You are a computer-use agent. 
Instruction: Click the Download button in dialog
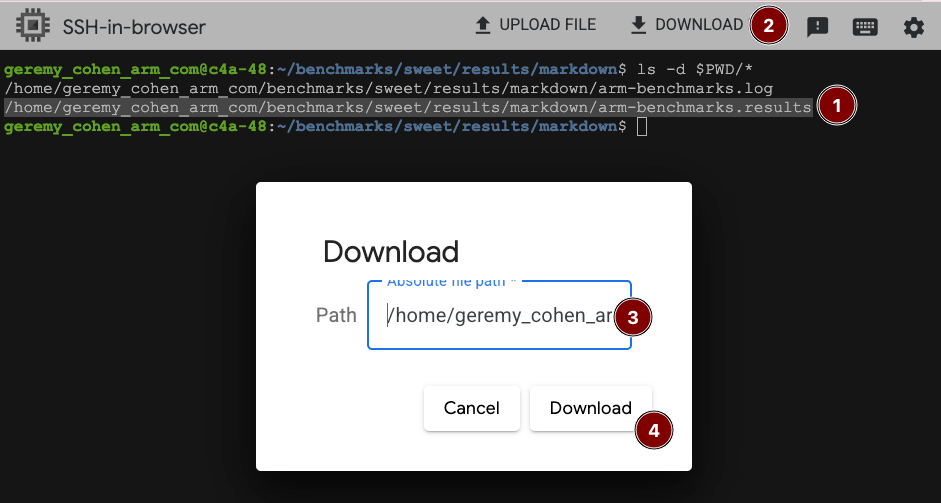(591, 408)
